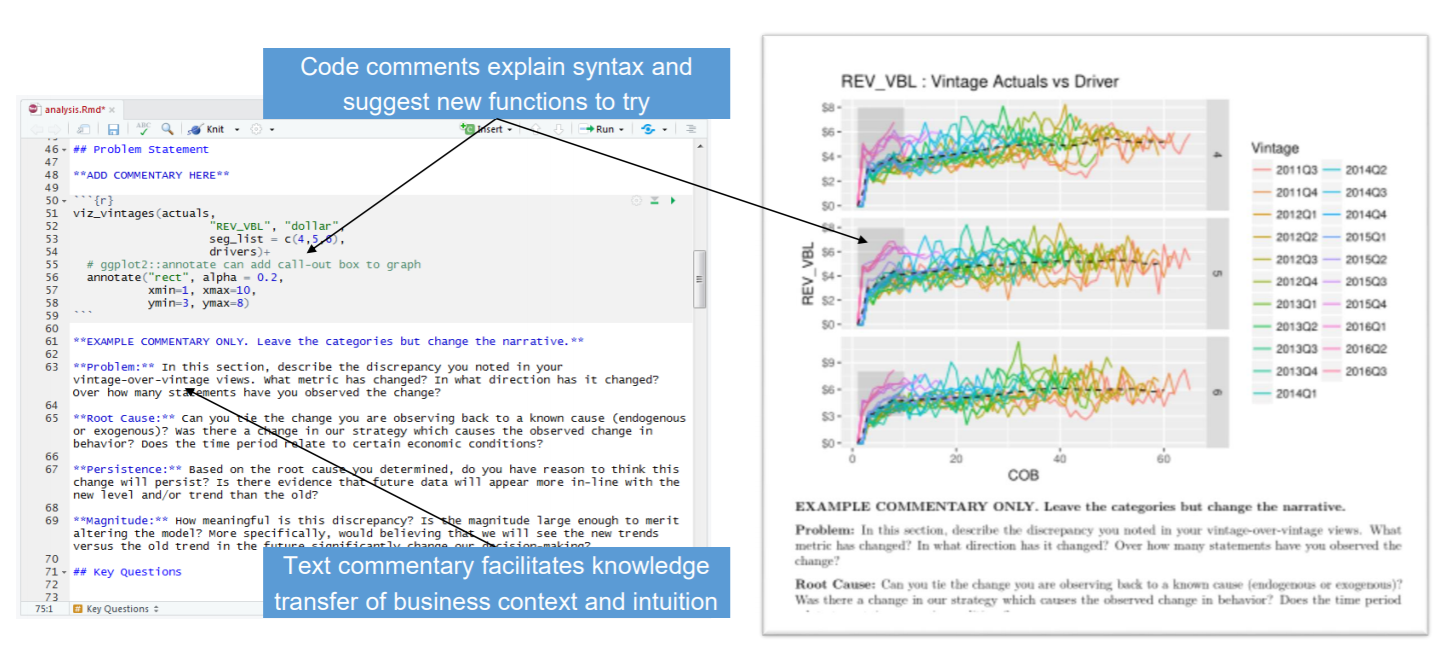Show document in new window

[x=84, y=129]
